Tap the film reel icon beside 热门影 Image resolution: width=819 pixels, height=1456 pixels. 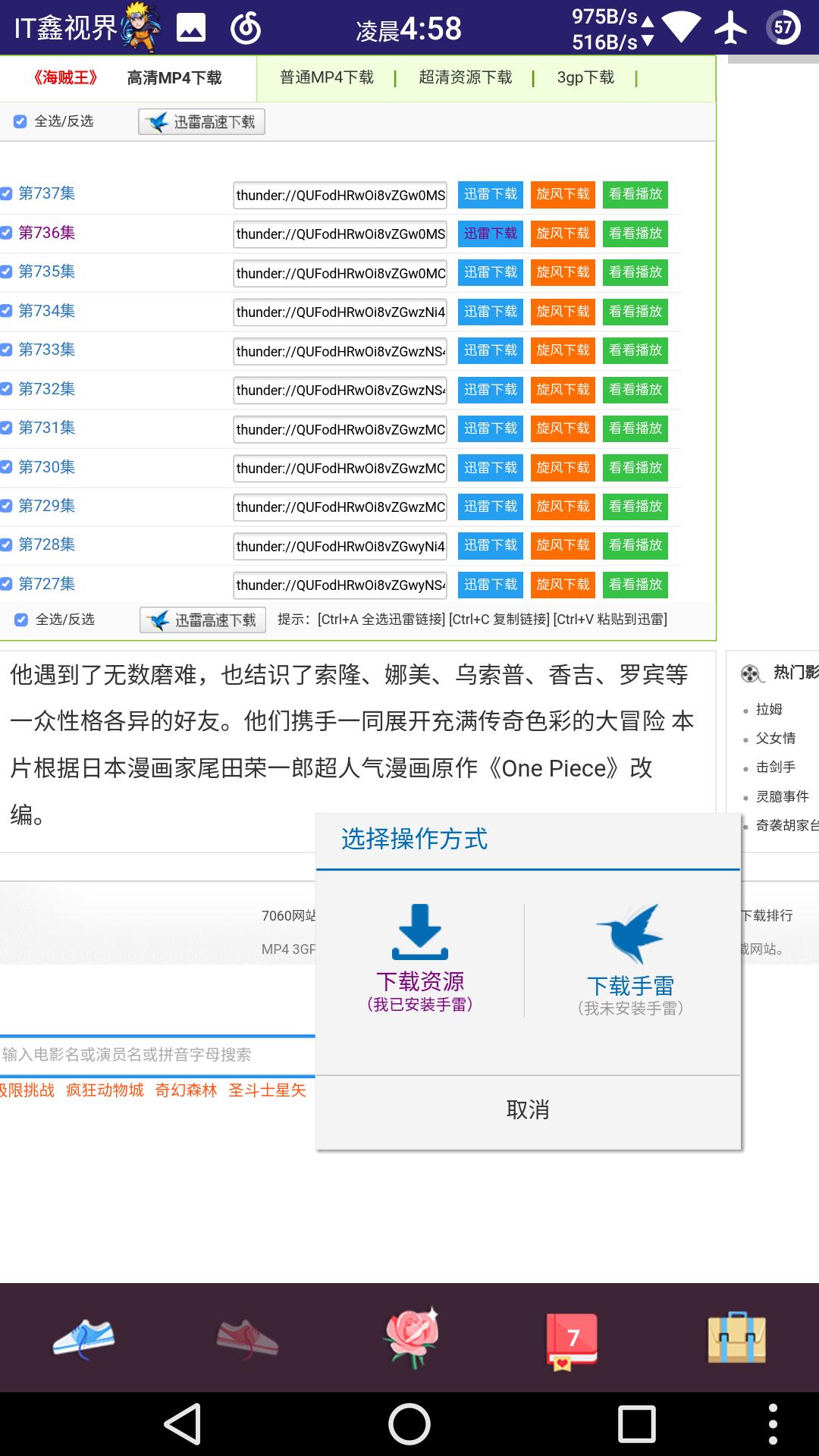(x=751, y=673)
